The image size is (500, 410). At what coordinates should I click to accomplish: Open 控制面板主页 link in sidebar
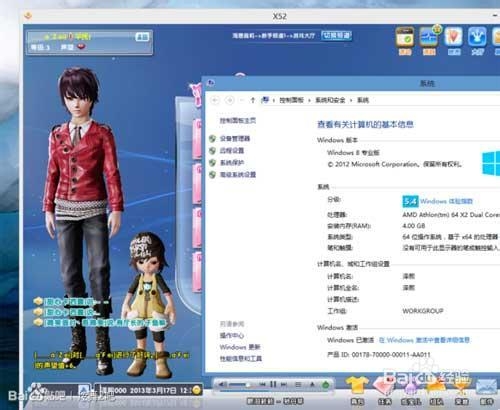(x=238, y=120)
